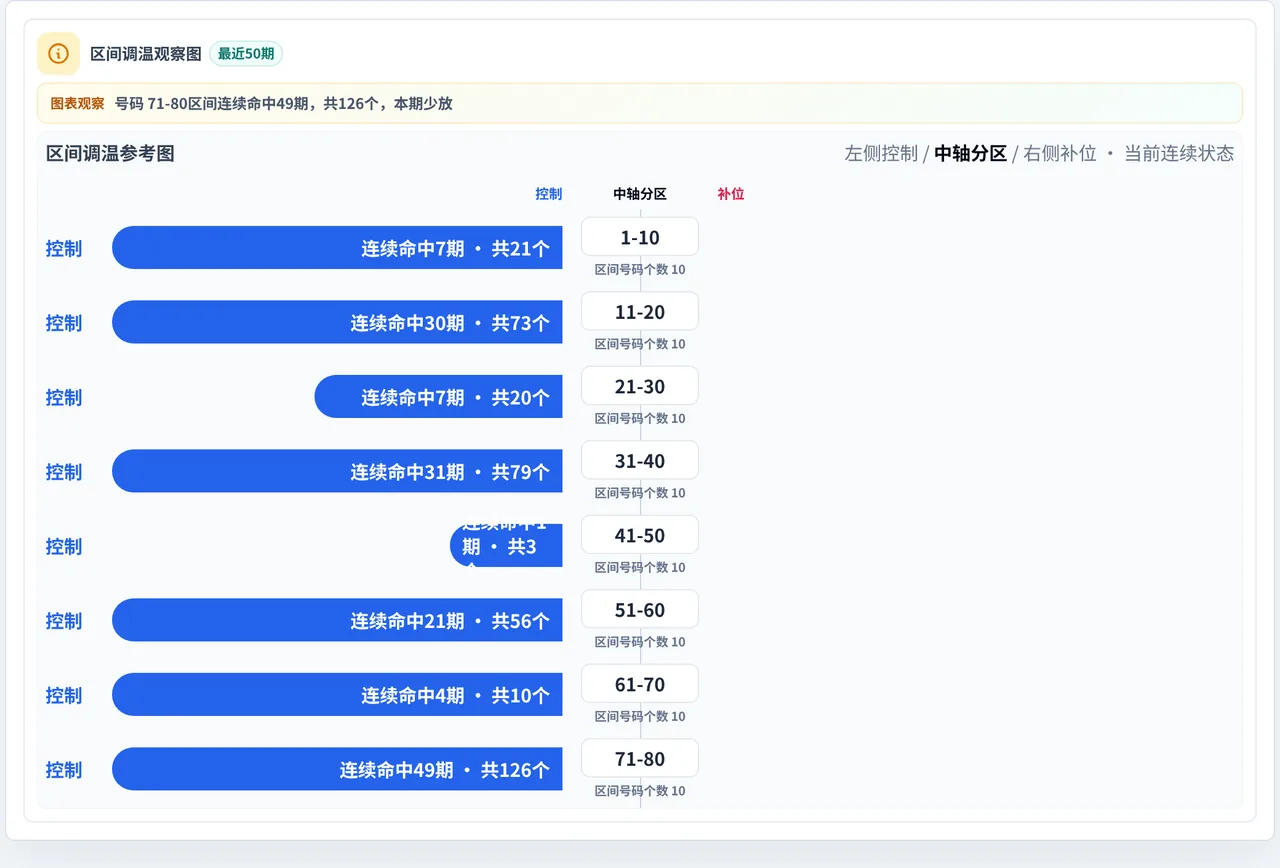
Task: Click the bar 连续命中21期 · 共56个
Action: 337,620
